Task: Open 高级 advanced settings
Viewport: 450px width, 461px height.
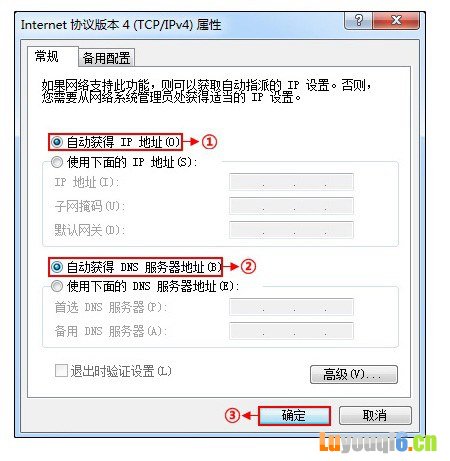Action: (353, 374)
